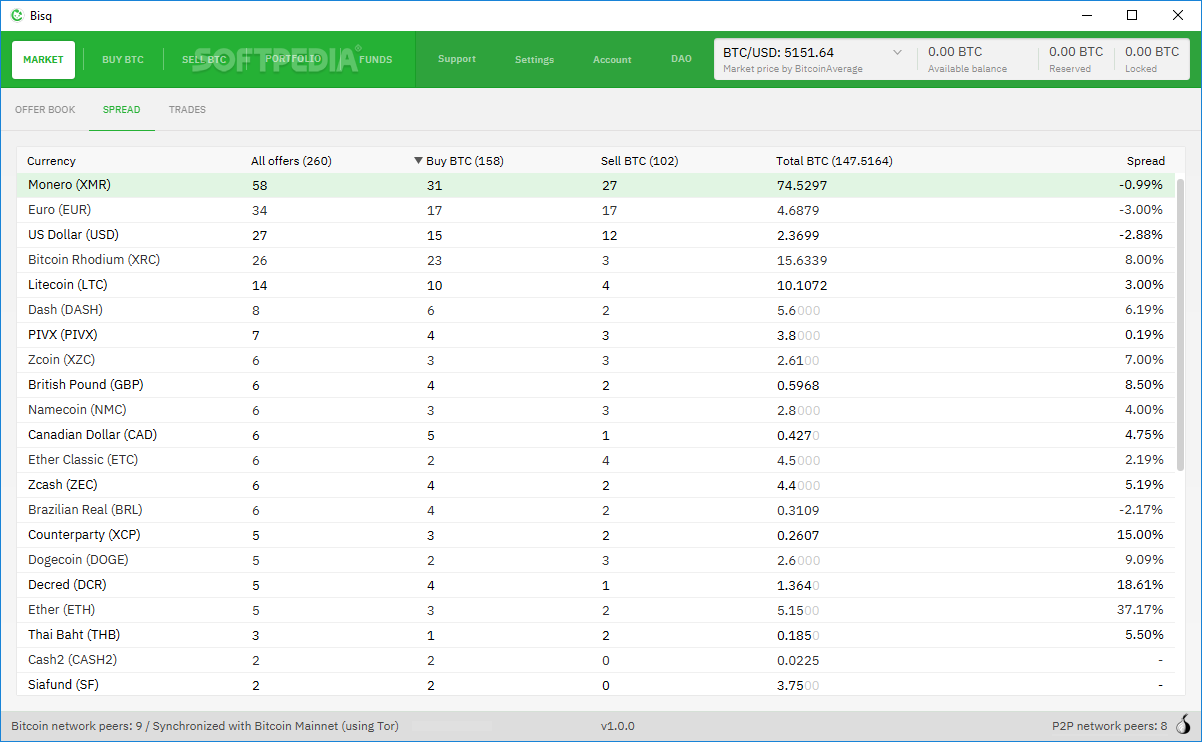
Task: Select the Zcash (ZEC) row
Action: pos(595,485)
